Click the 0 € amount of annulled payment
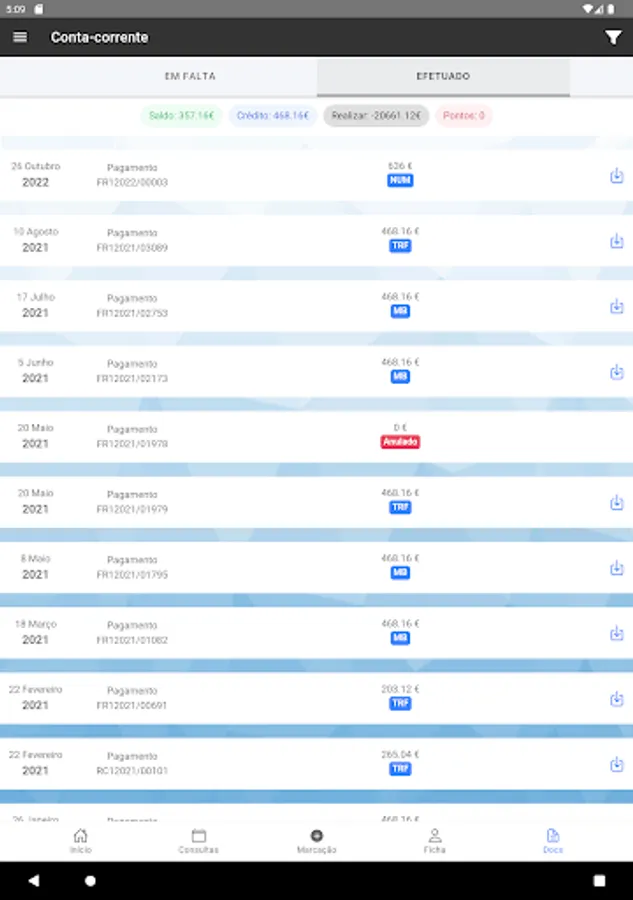 [x=400, y=428]
